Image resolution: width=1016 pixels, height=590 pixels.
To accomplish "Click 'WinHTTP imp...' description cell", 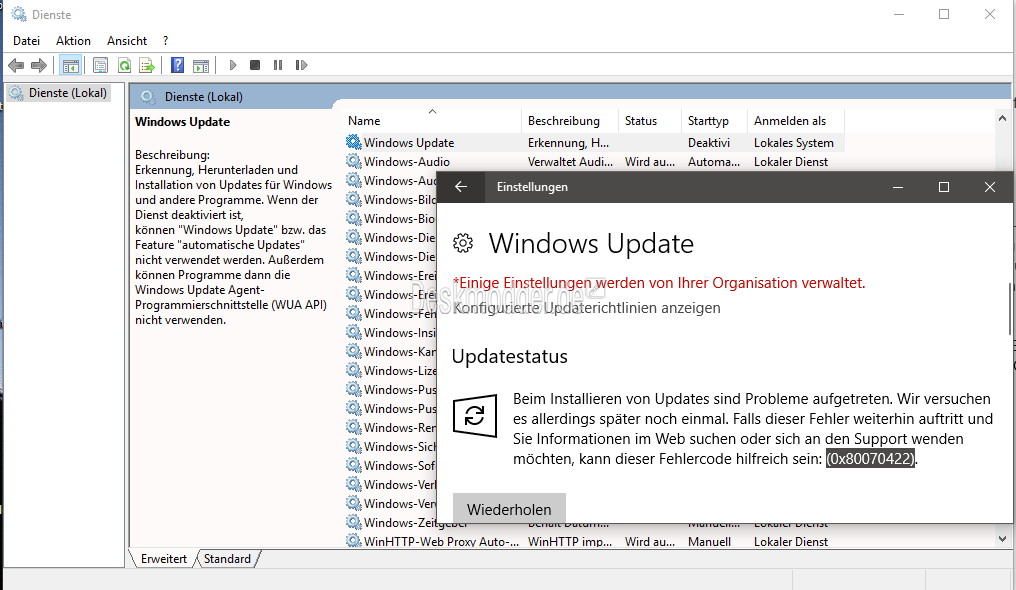I will pos(570,541).
